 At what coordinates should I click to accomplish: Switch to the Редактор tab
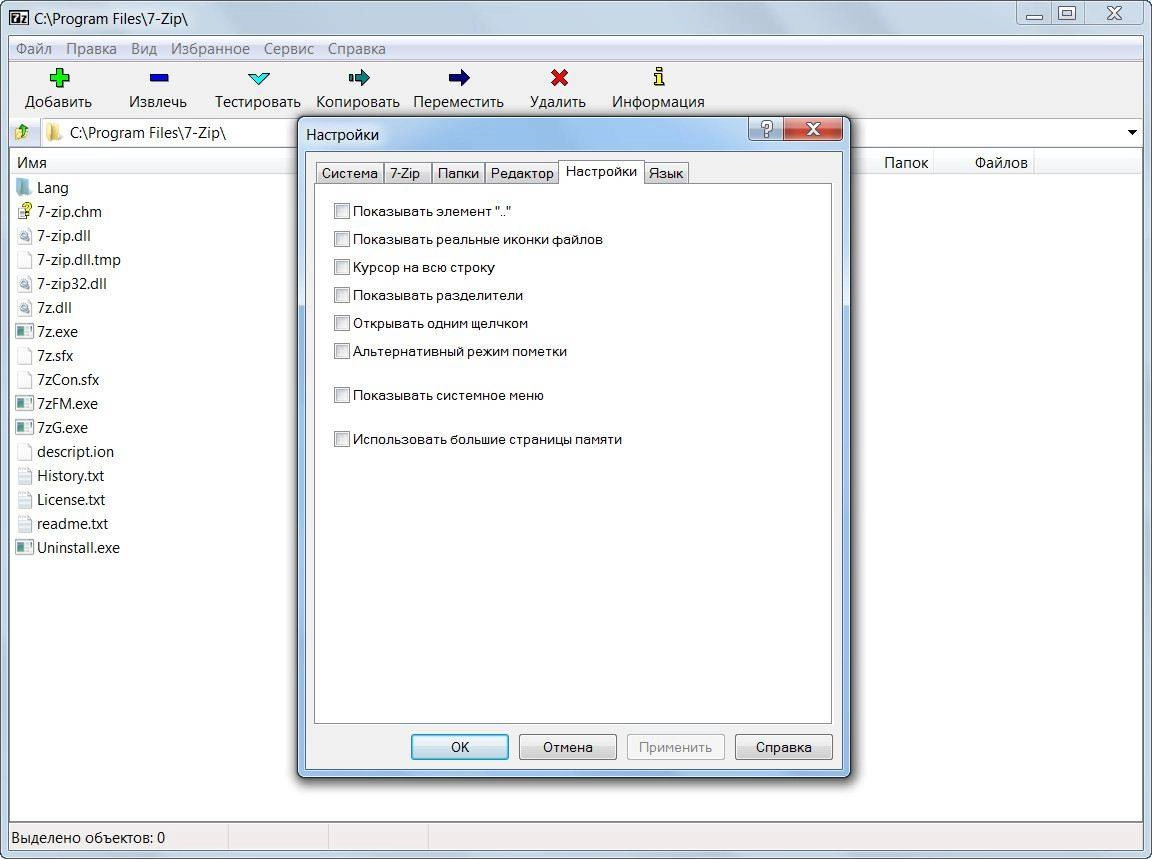[522, 173]
